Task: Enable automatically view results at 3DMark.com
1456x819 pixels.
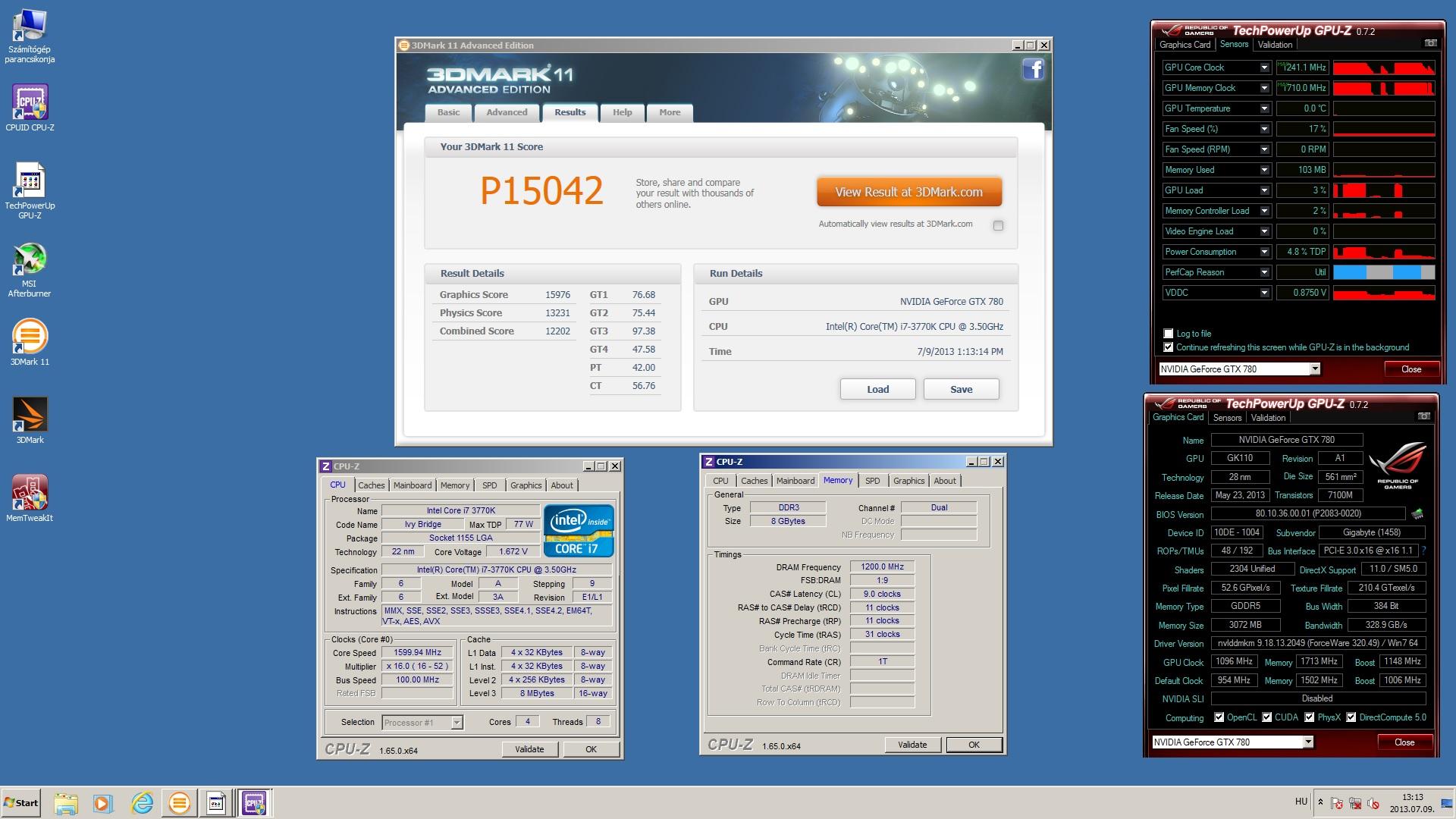Action: (x=998, y=225)
